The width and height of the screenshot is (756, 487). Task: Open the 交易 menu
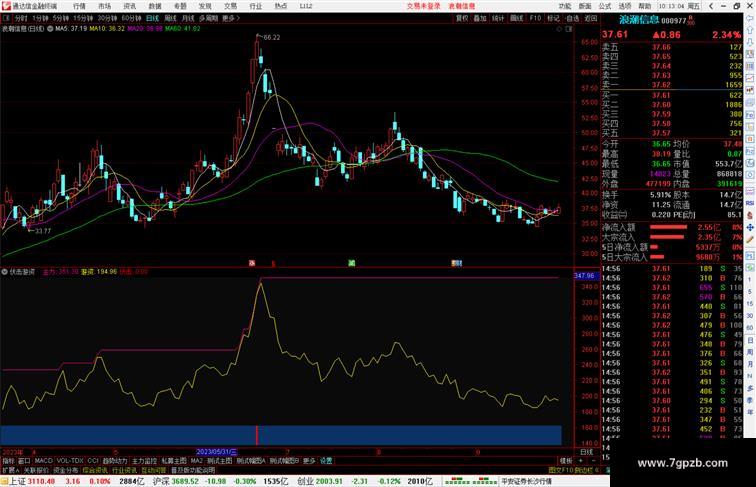tap(230, 6)
